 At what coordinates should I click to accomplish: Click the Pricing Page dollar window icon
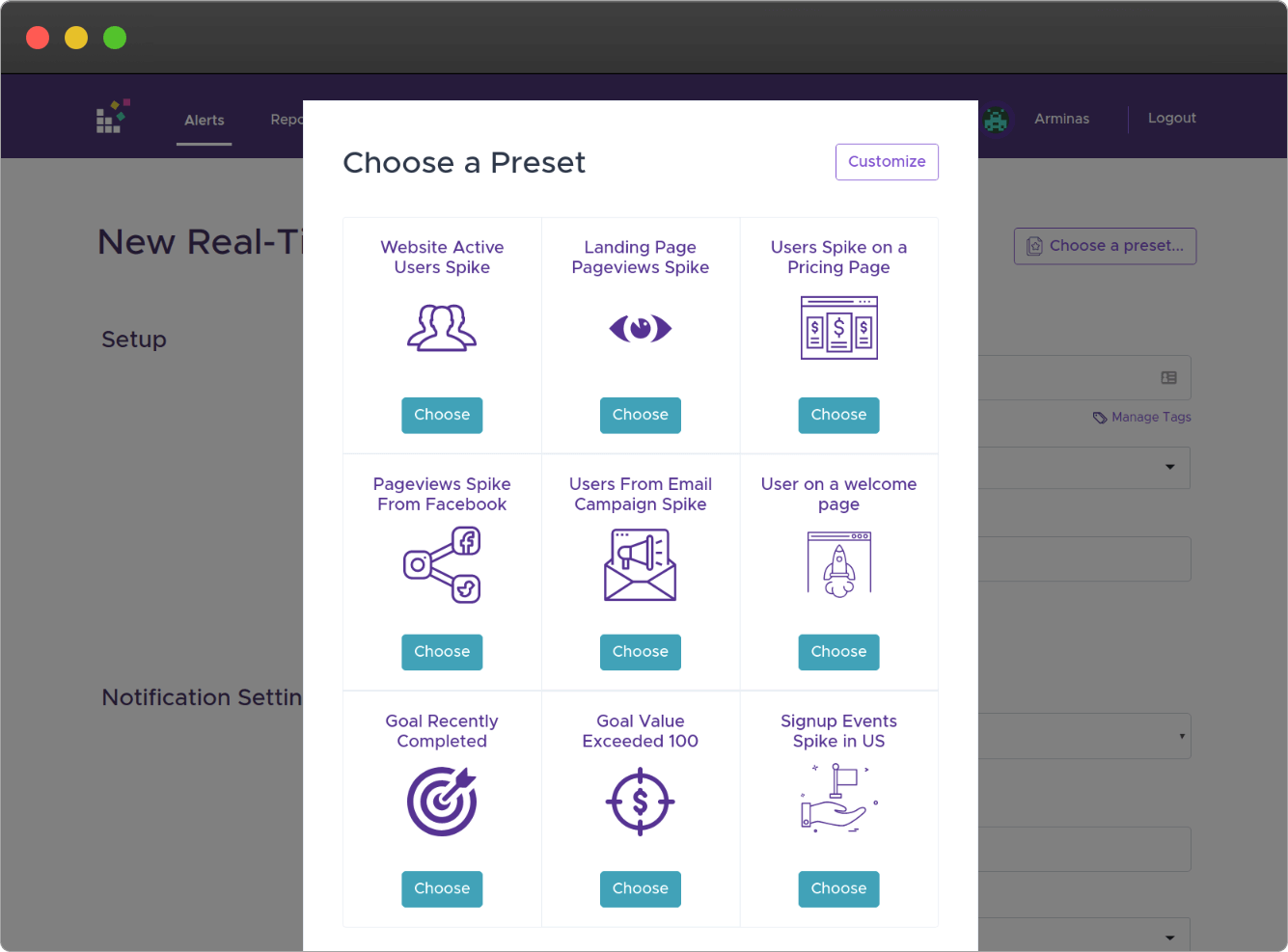(839, 328)
